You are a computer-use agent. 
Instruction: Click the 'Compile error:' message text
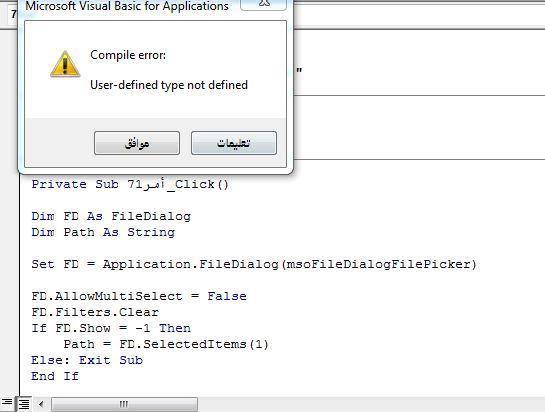tap(128, 55)
